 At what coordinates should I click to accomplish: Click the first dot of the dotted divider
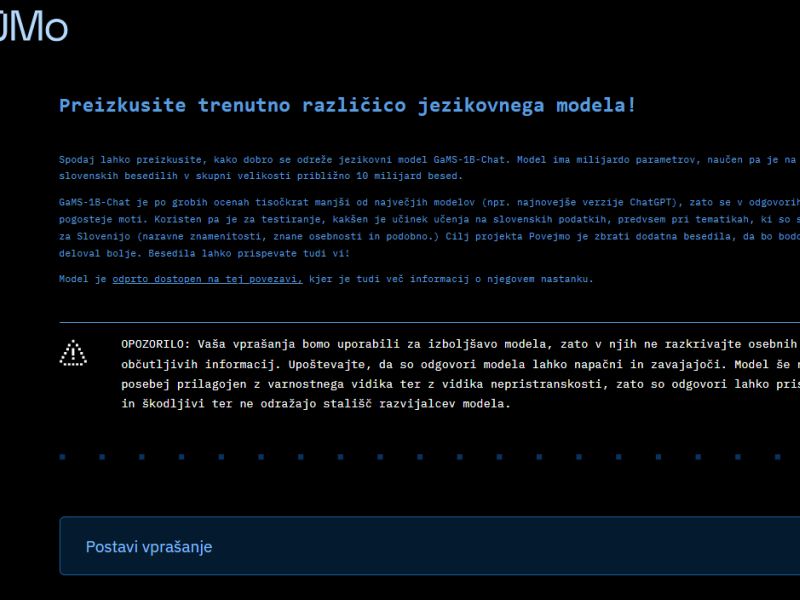[63, 457]
